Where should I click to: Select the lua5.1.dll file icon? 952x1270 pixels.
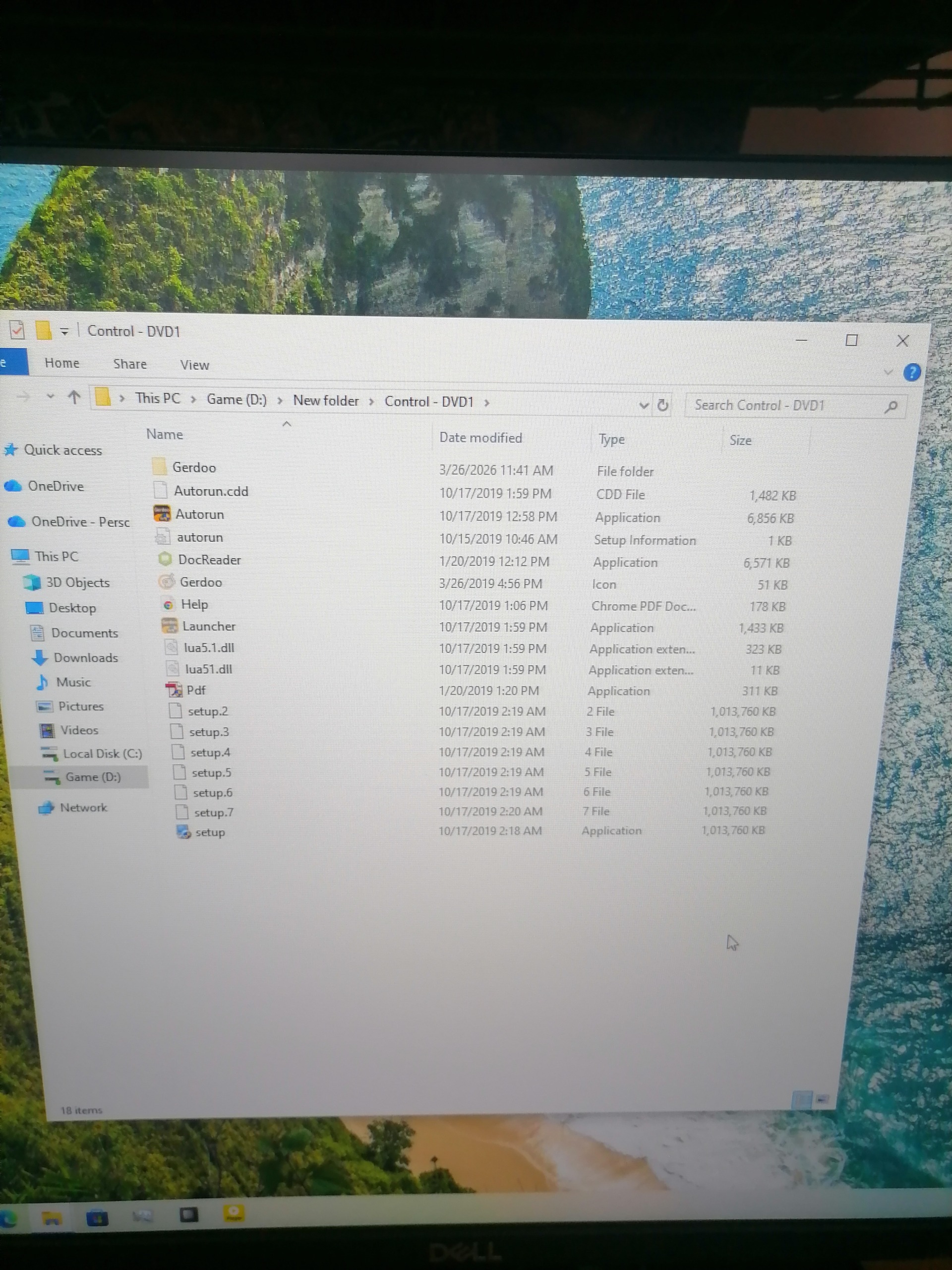(x=172, y=647)
